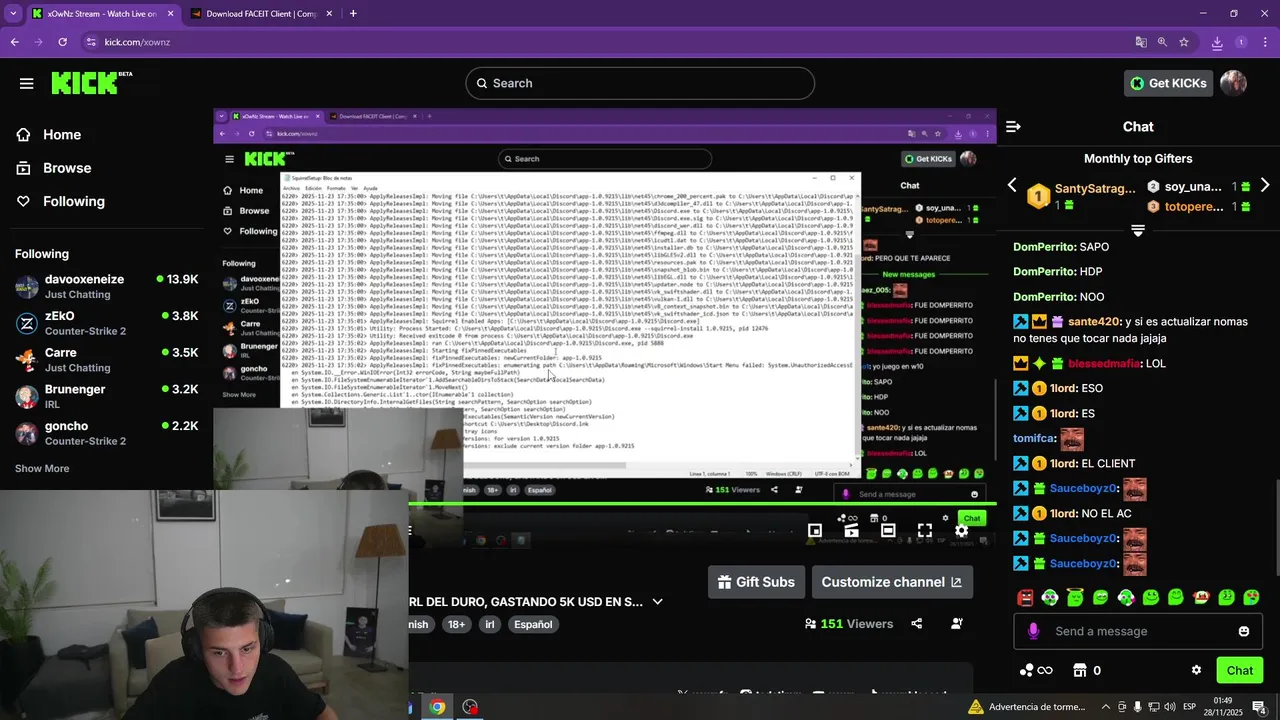Screen dimensions: 1280x720
Task: Click tomifca username in chat
Action: click(x=1034, y=438)
